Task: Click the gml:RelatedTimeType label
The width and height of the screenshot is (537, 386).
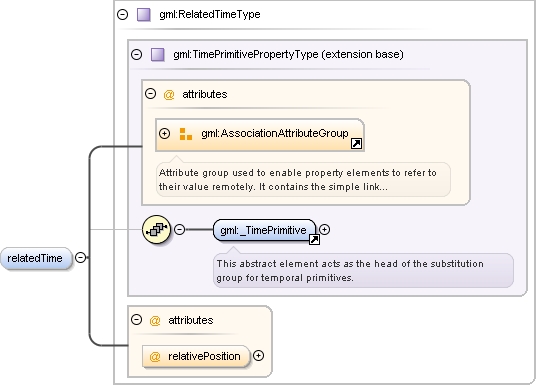Action: 210,15
